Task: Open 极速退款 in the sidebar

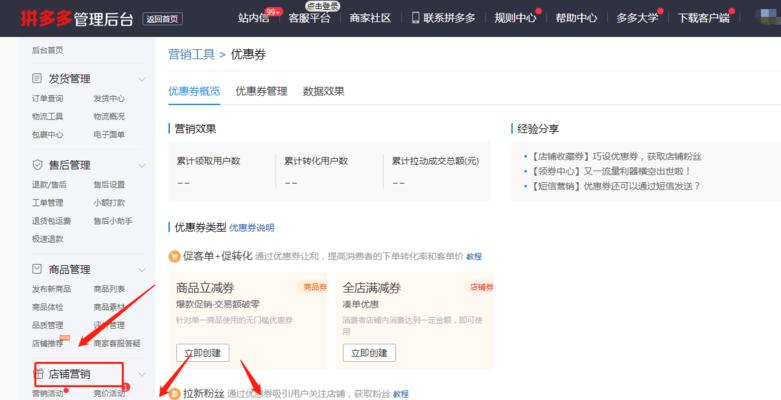Action: coord(48,239)
